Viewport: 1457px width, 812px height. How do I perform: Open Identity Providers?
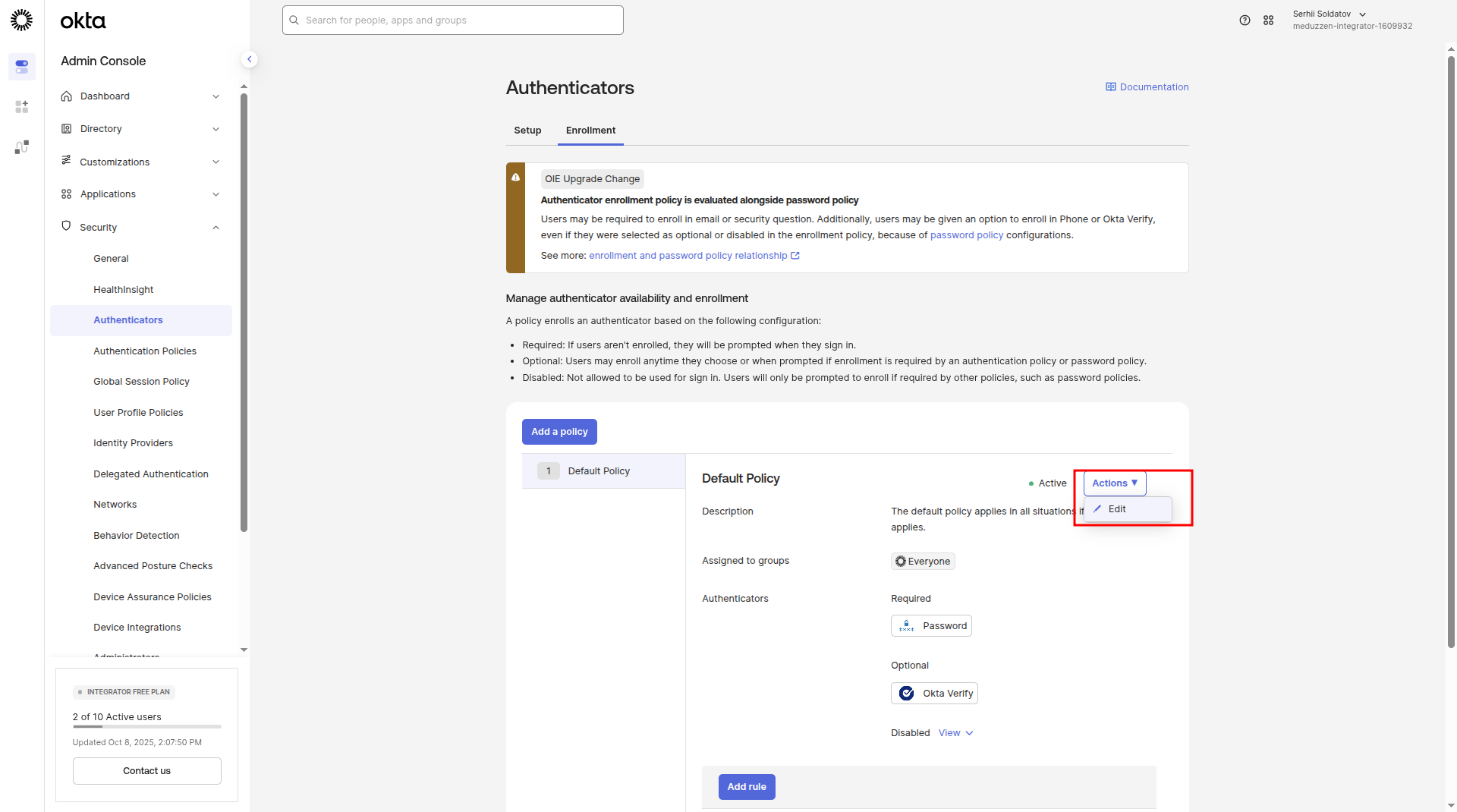133,443
